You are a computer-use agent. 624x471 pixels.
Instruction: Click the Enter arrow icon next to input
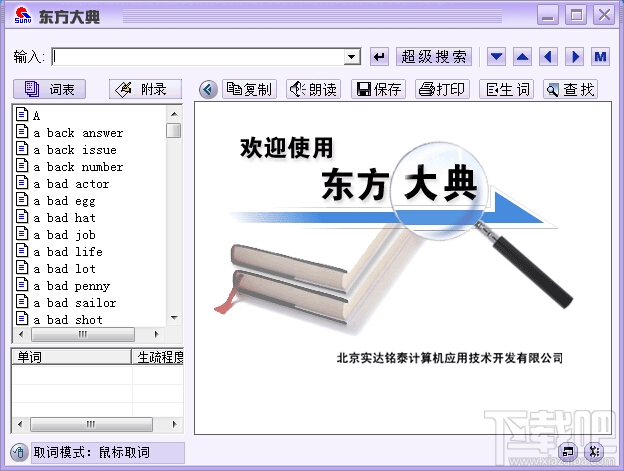coord(379,57)
